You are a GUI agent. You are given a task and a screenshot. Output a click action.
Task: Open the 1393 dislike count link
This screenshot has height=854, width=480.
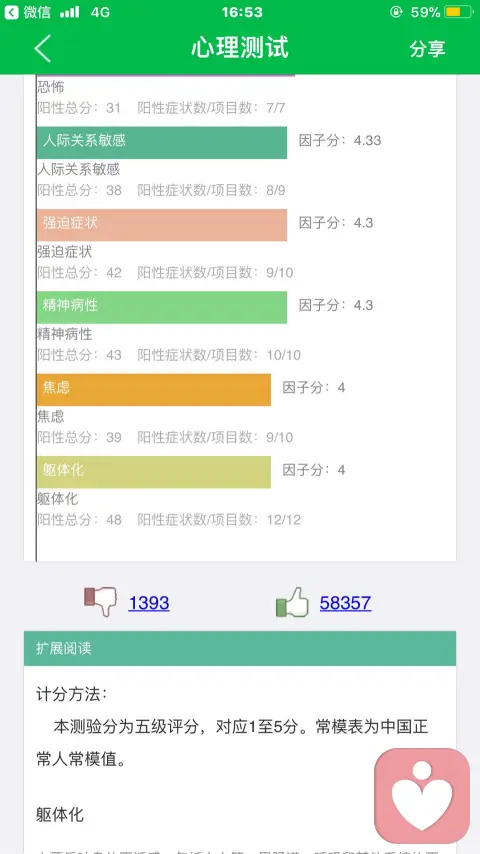click(x=149, y=603)
